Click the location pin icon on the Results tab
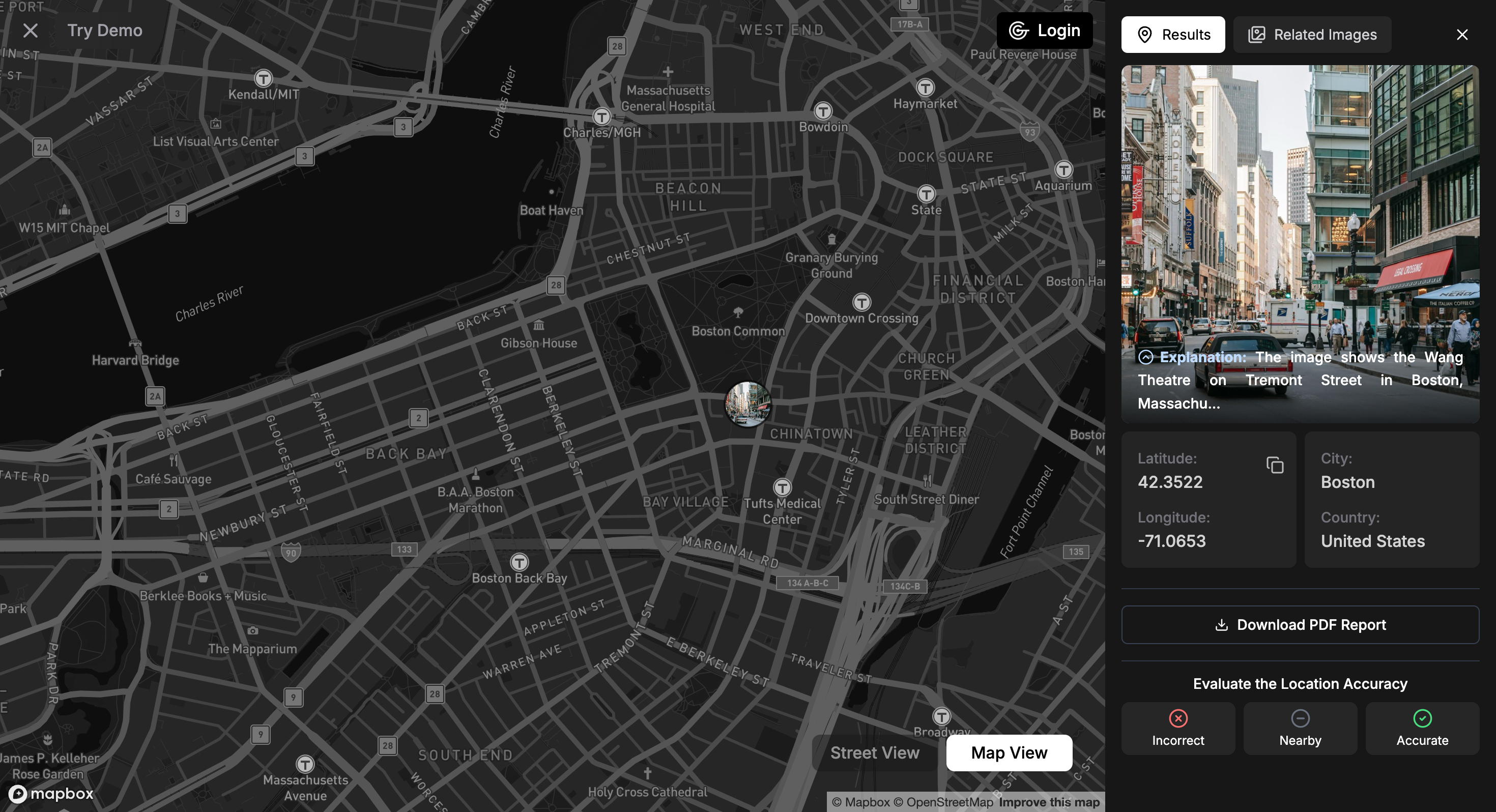 pyautogui.click(x=1145, y=34)
